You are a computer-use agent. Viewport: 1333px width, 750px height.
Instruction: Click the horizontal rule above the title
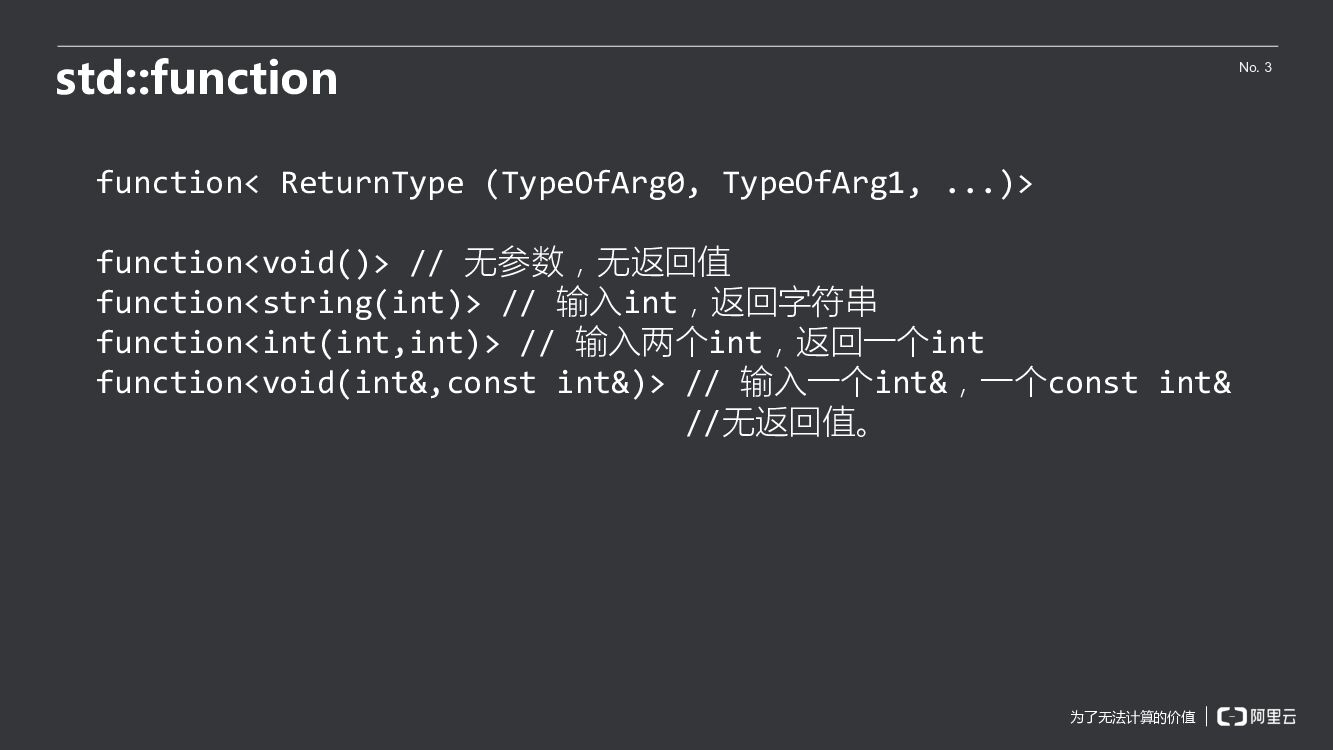[667, 46]
